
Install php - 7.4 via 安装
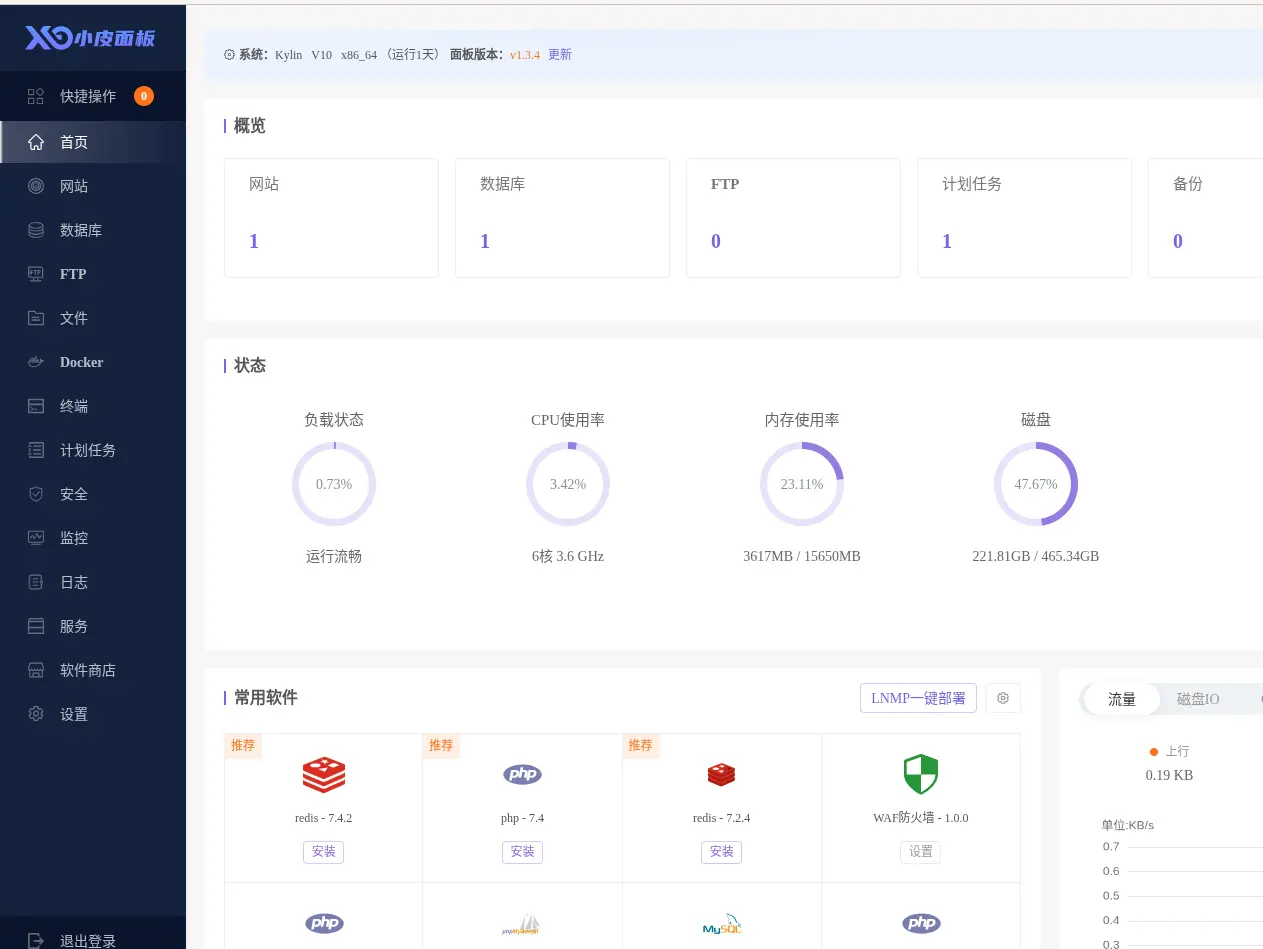(x=522, y=852)
